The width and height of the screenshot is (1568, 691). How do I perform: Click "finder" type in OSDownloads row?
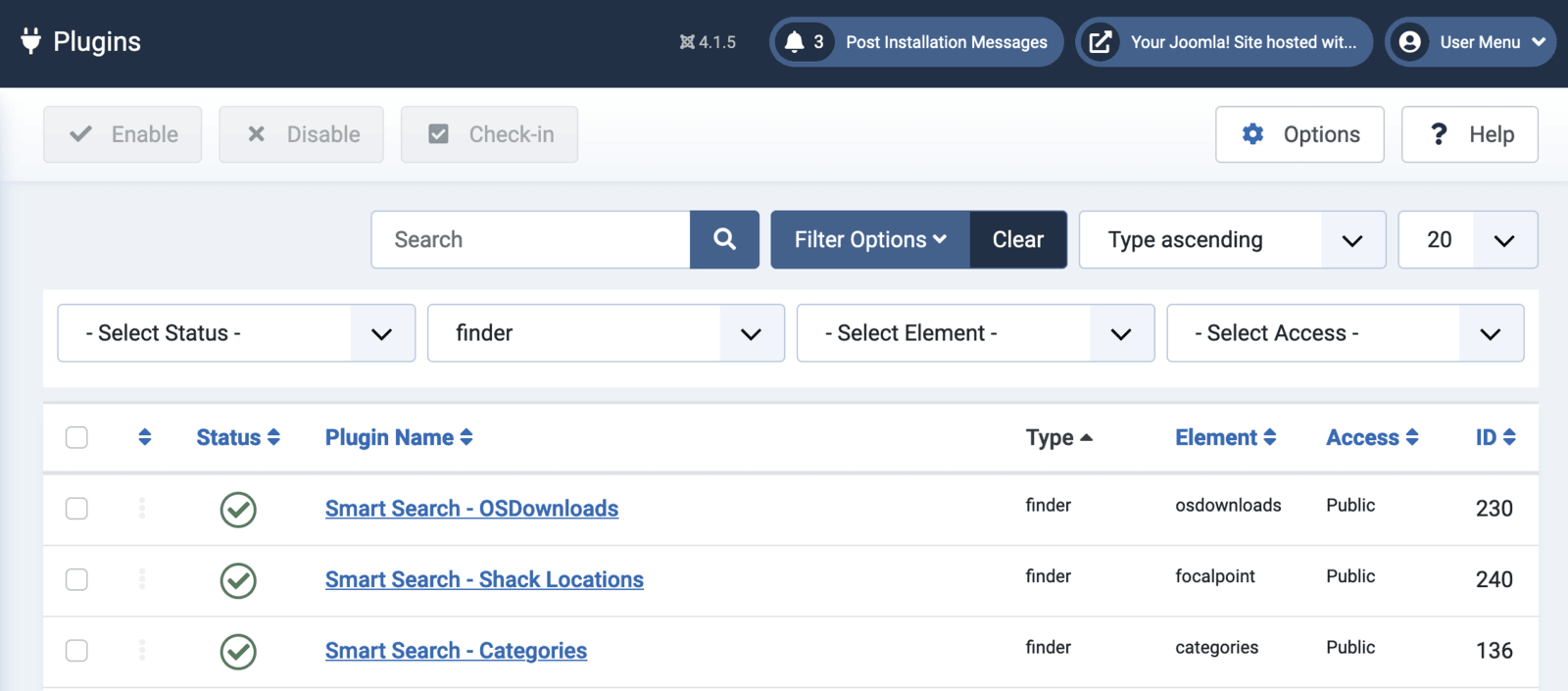1049,505
